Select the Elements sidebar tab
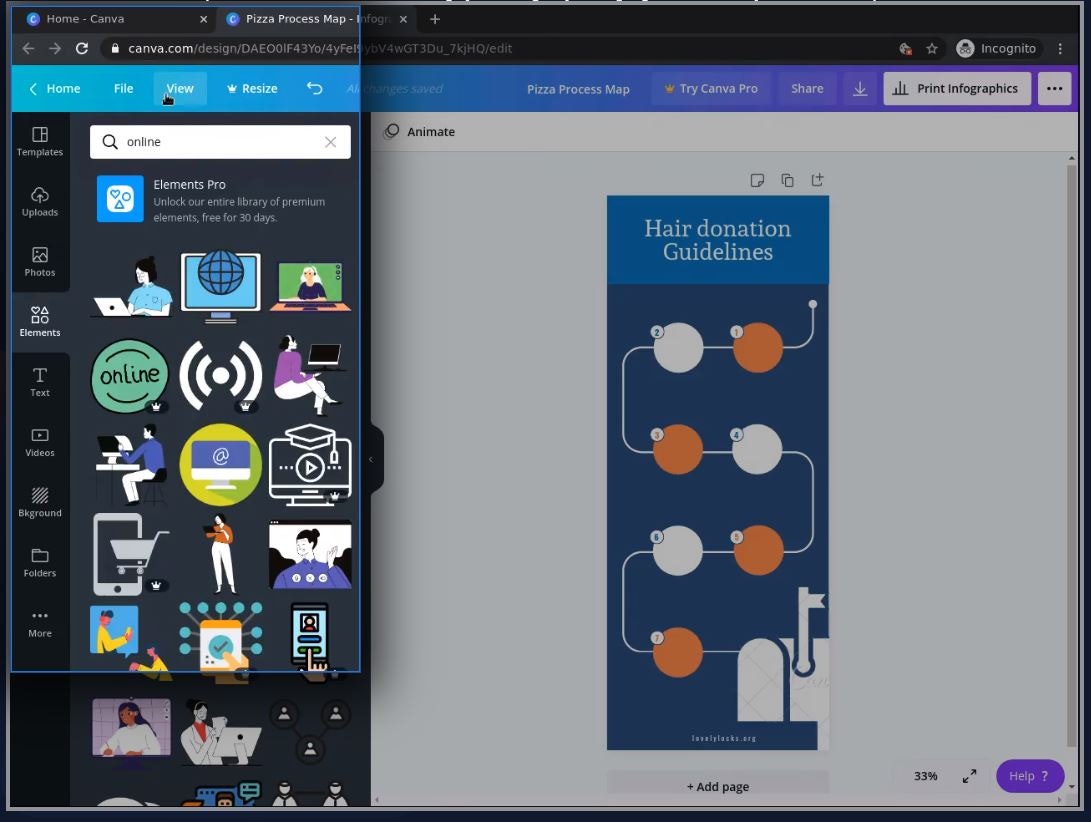Image resolution: width=1091 pixels, height=822 pixels. (40, 322)
